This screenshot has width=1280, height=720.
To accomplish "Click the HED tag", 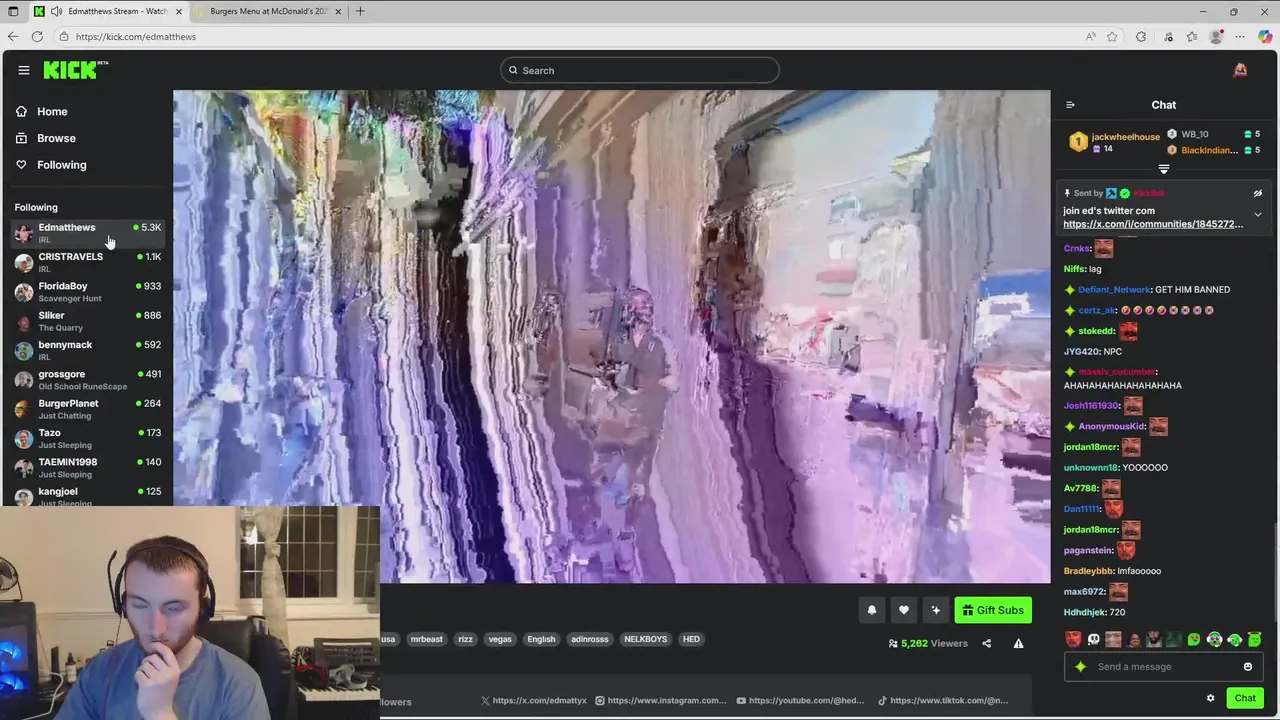I will 691,639.
